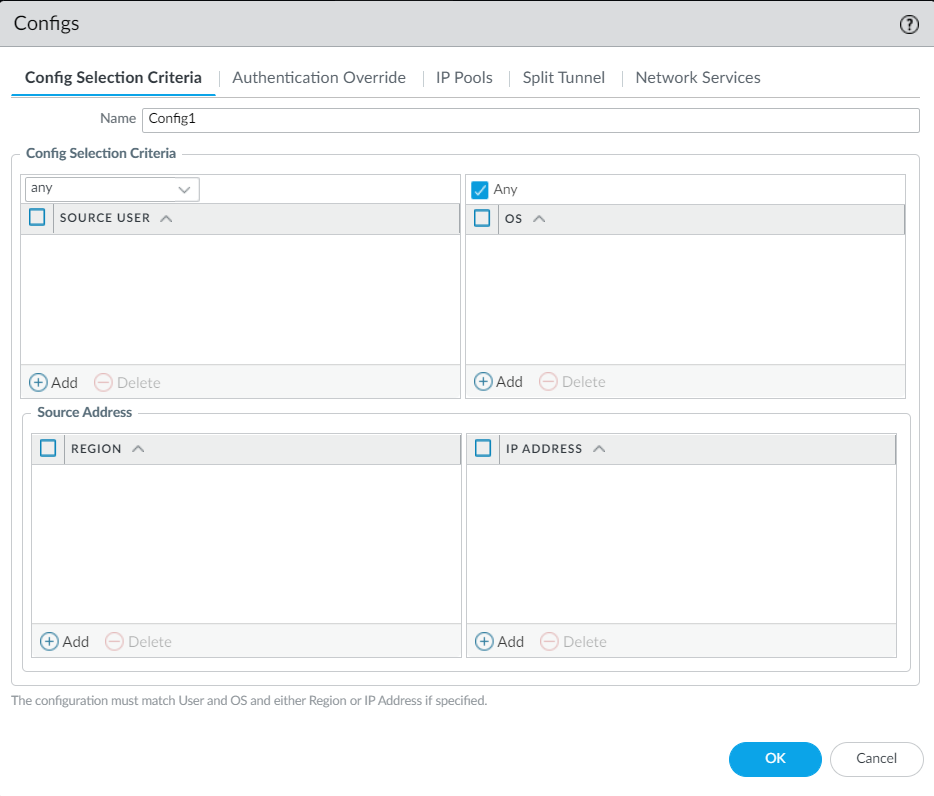Sort by the Region column arrow
This screenshot has width=934, height=796.
point(138,449)
